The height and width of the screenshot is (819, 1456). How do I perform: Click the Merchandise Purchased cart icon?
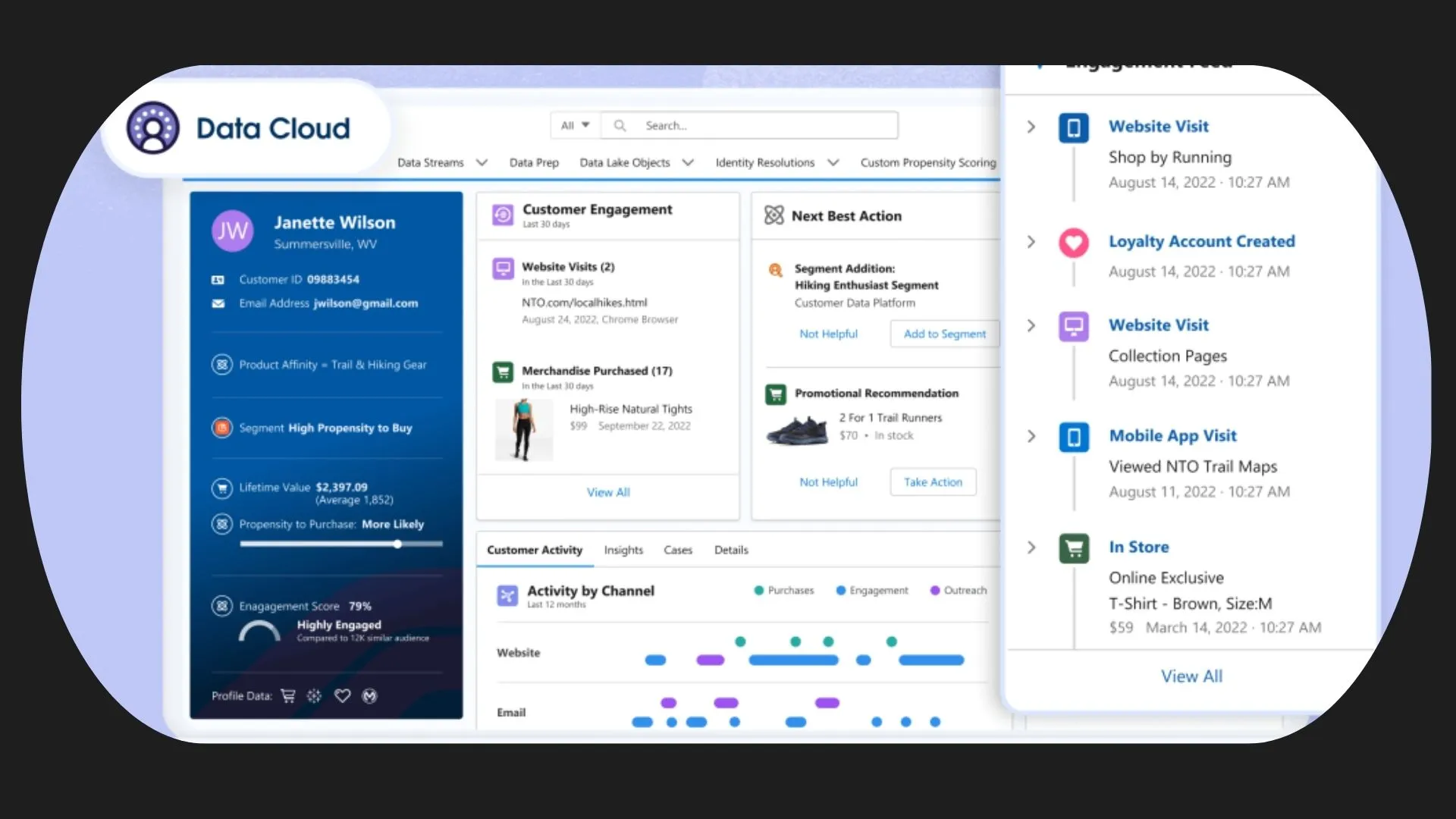coord(502,372)
